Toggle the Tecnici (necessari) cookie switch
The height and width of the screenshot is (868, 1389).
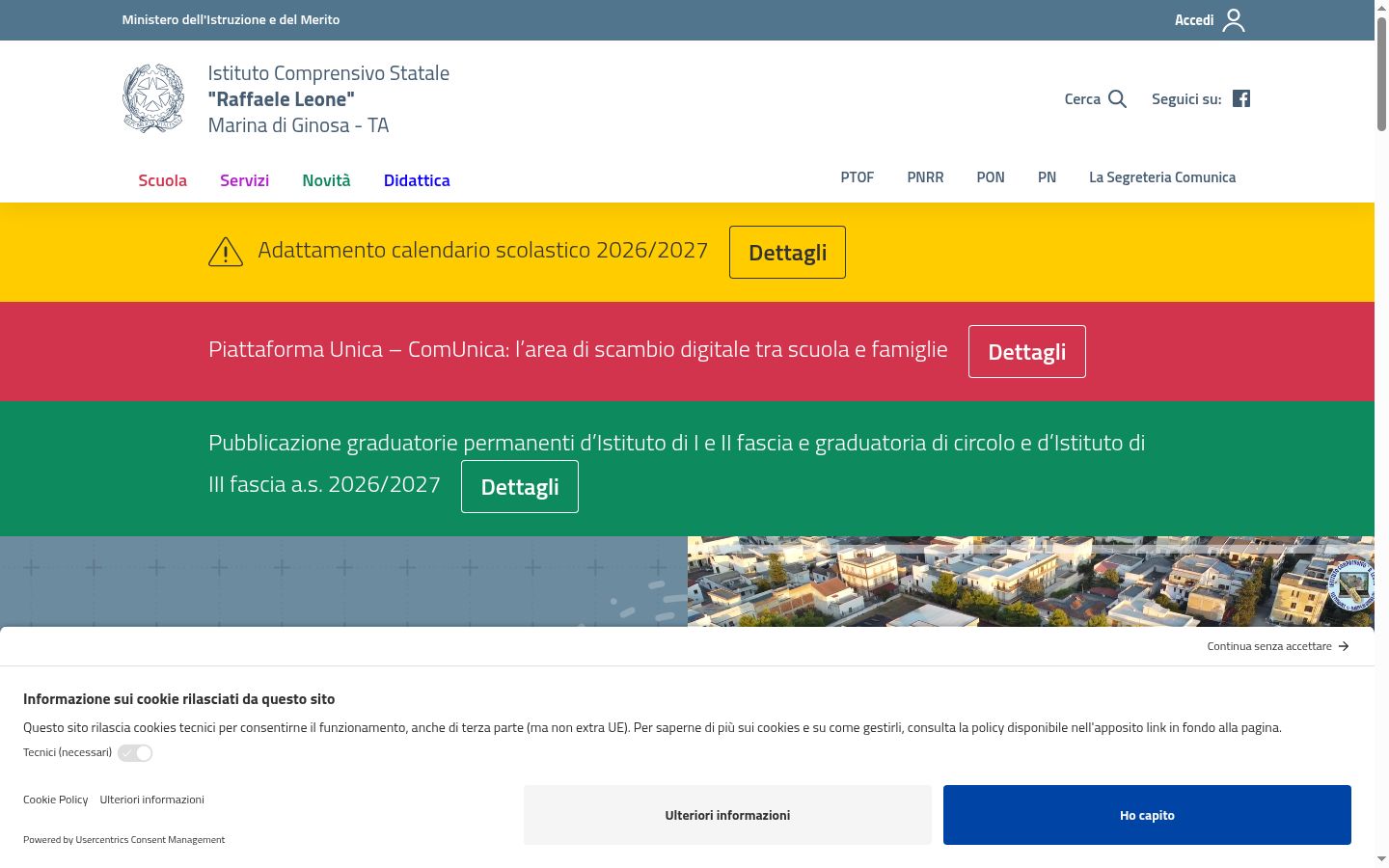135,753
